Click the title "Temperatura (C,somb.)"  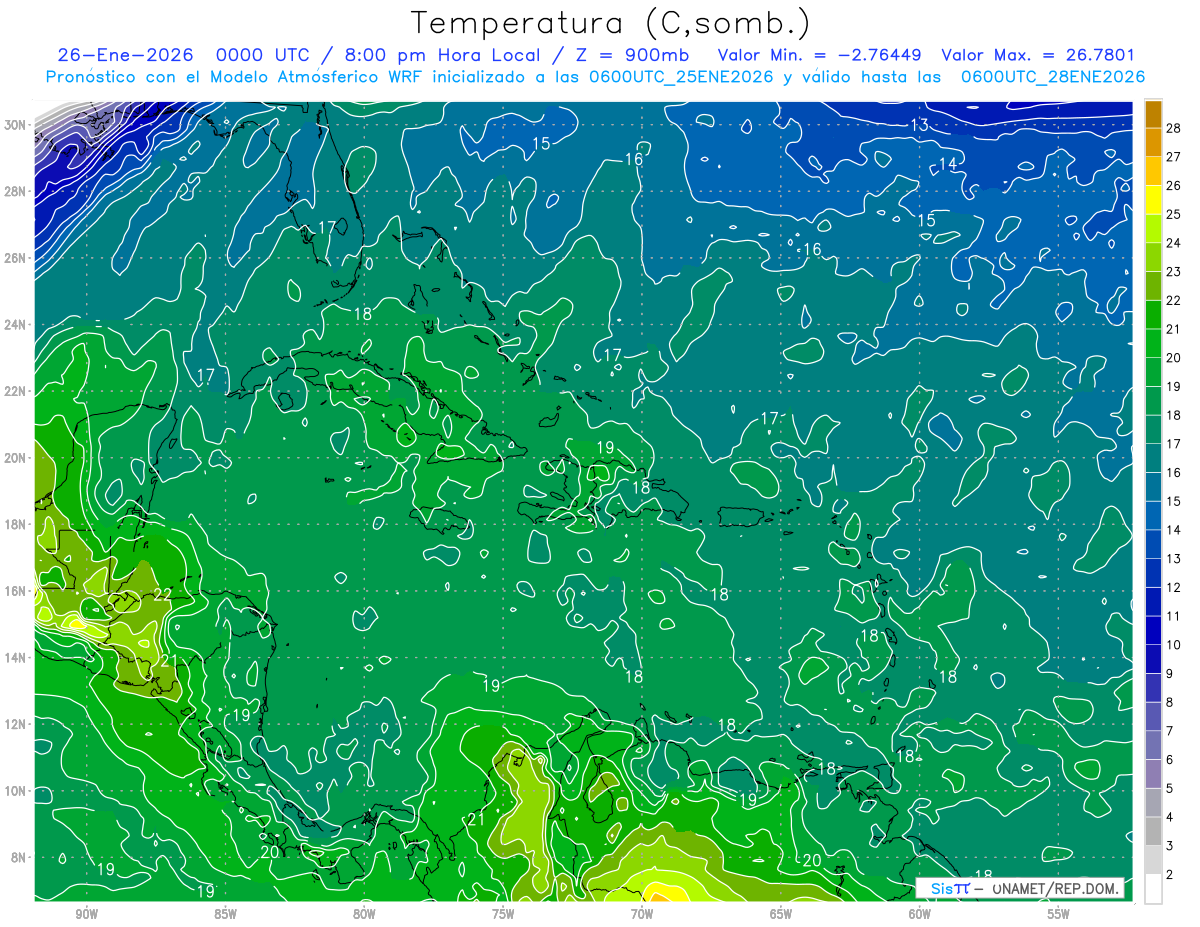[609, 24]
